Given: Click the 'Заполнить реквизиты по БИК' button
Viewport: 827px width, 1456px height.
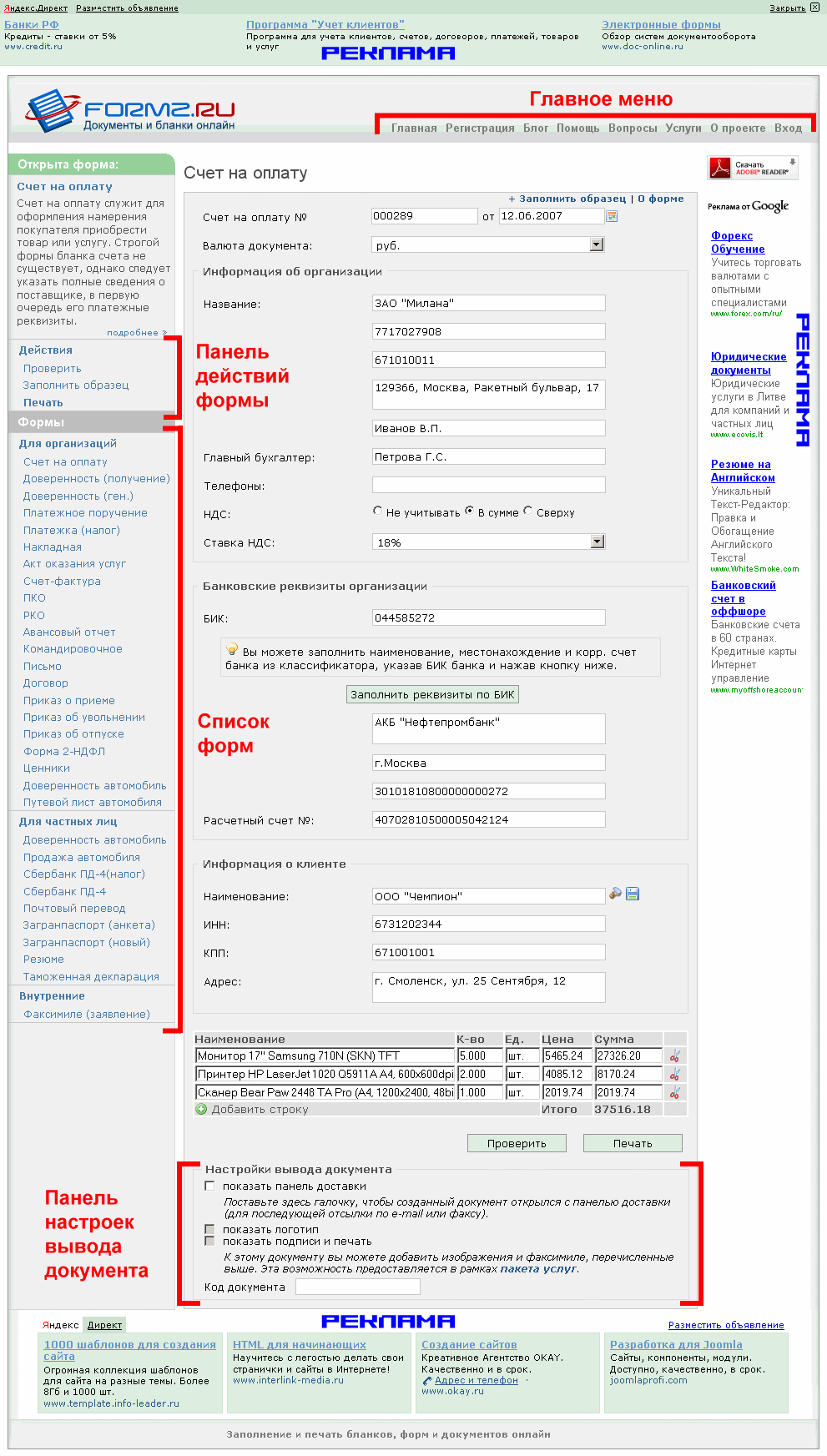Looking at the screenshot, I should [433, 694].
